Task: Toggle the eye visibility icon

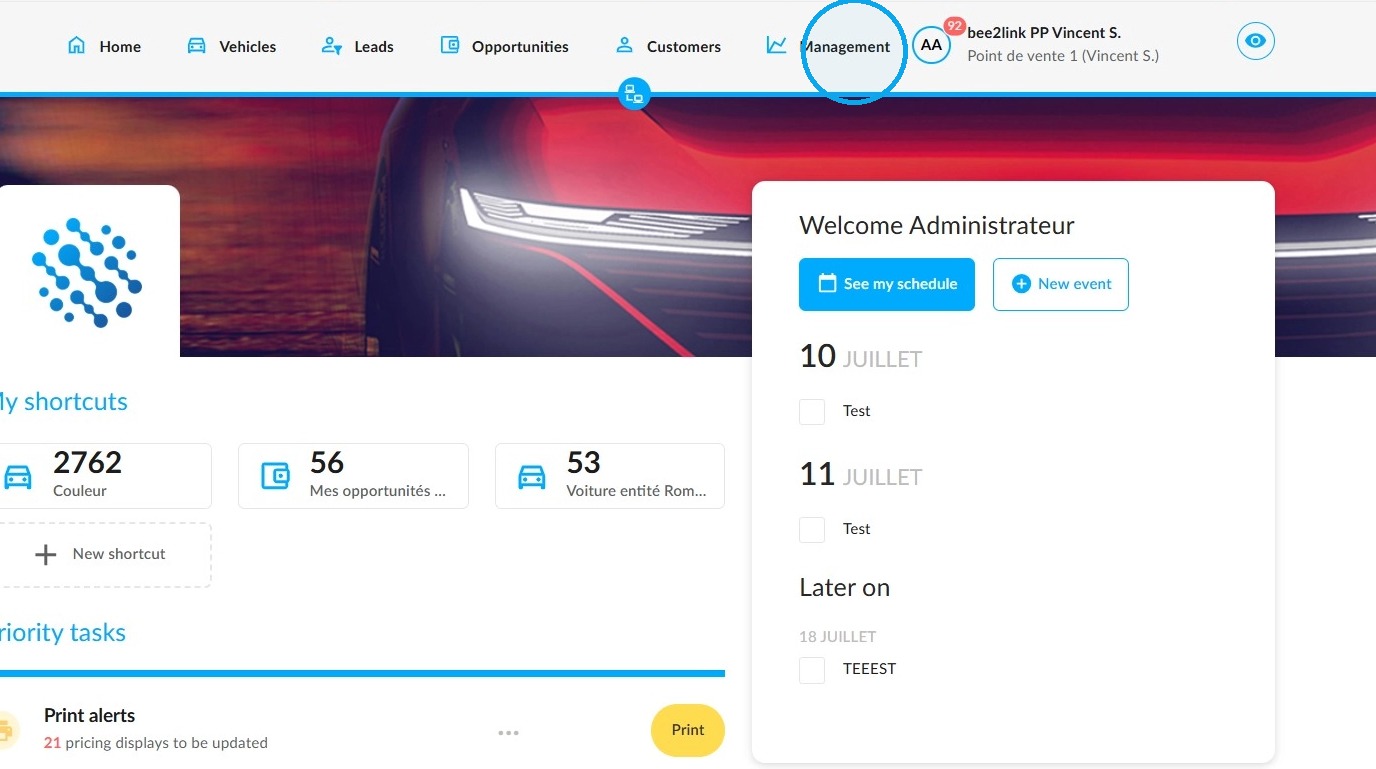Action: coord(1256,41)
